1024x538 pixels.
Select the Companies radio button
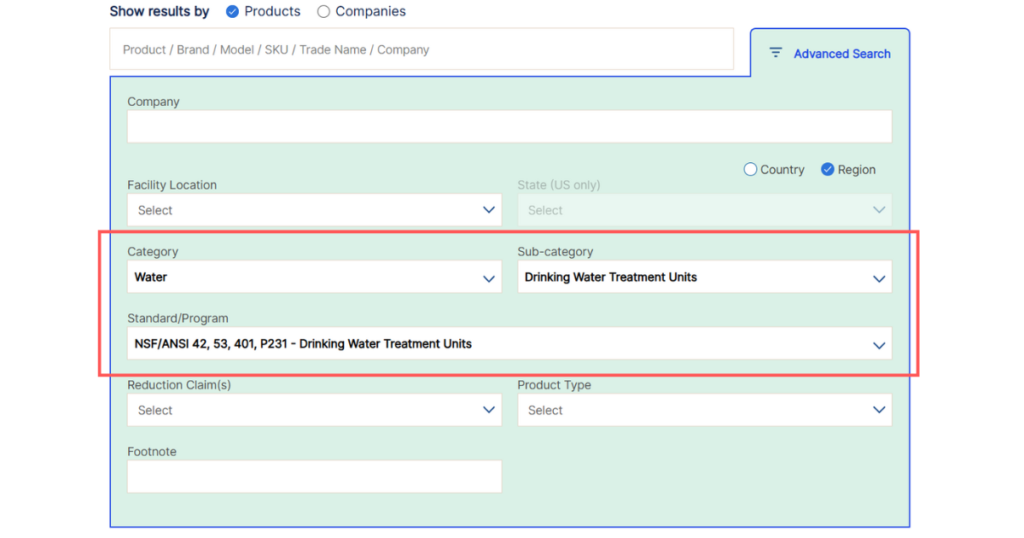pyautogui.click(x=323, y=11)
